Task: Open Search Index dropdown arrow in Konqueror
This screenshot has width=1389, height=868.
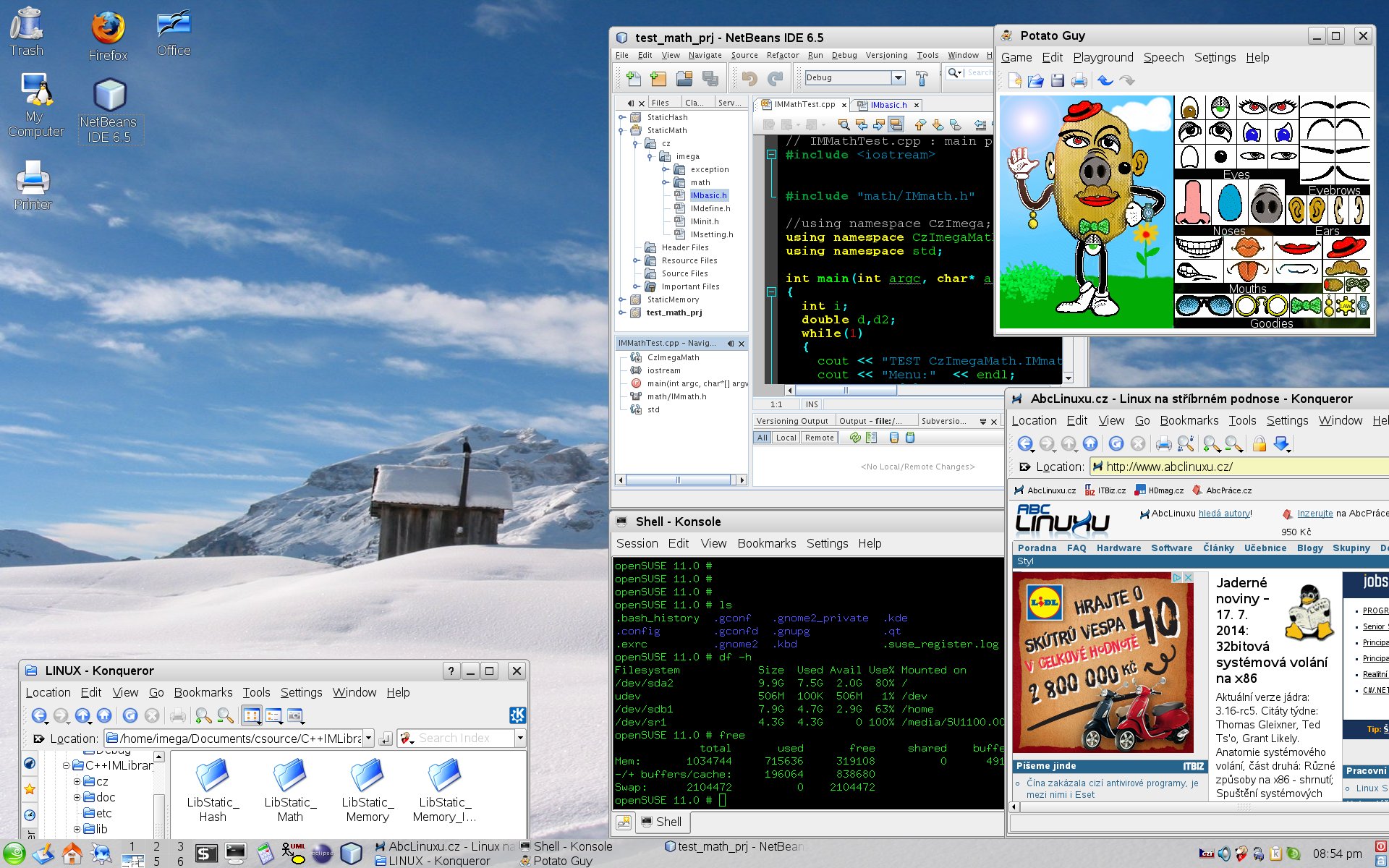Action: coord(519,738)
